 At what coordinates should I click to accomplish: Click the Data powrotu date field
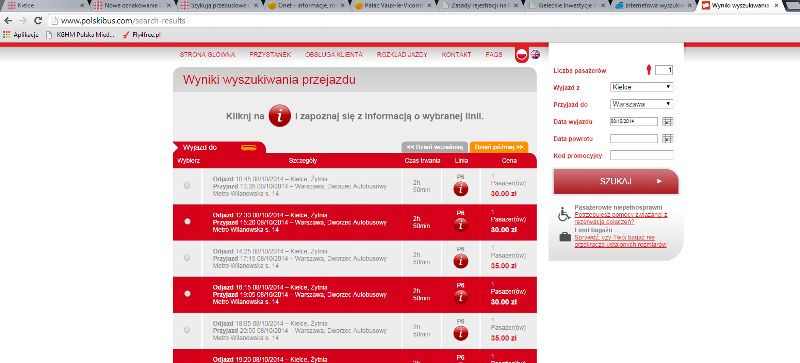[x=634, y=138]
